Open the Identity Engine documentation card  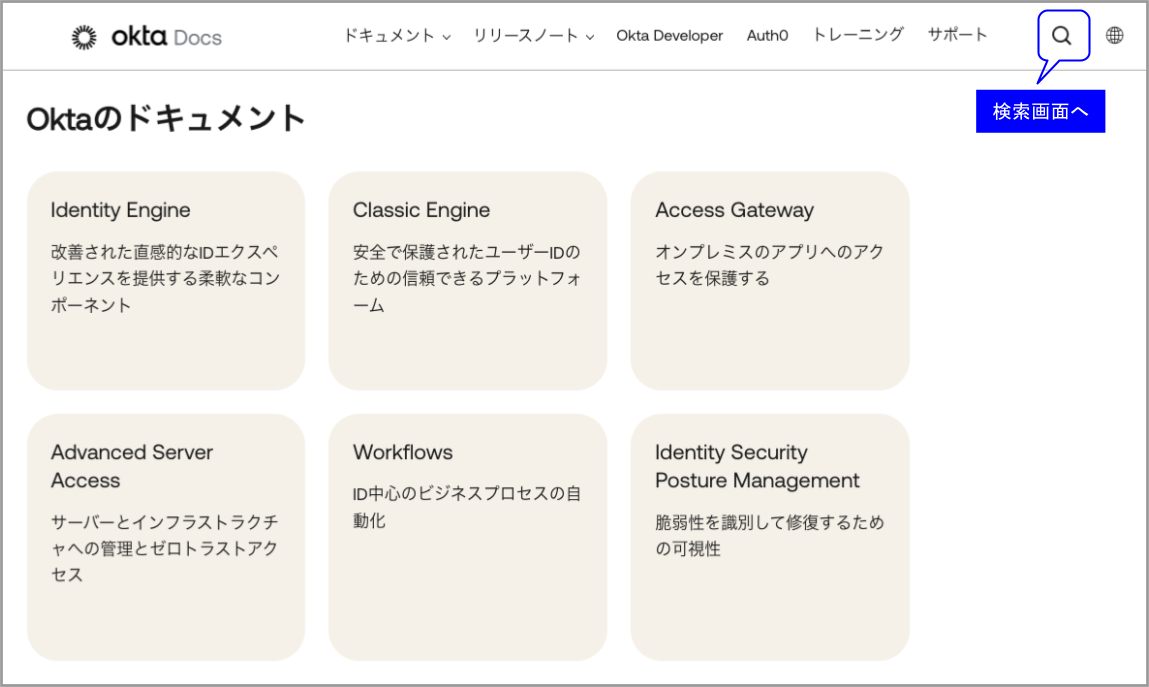pos(166,280)
